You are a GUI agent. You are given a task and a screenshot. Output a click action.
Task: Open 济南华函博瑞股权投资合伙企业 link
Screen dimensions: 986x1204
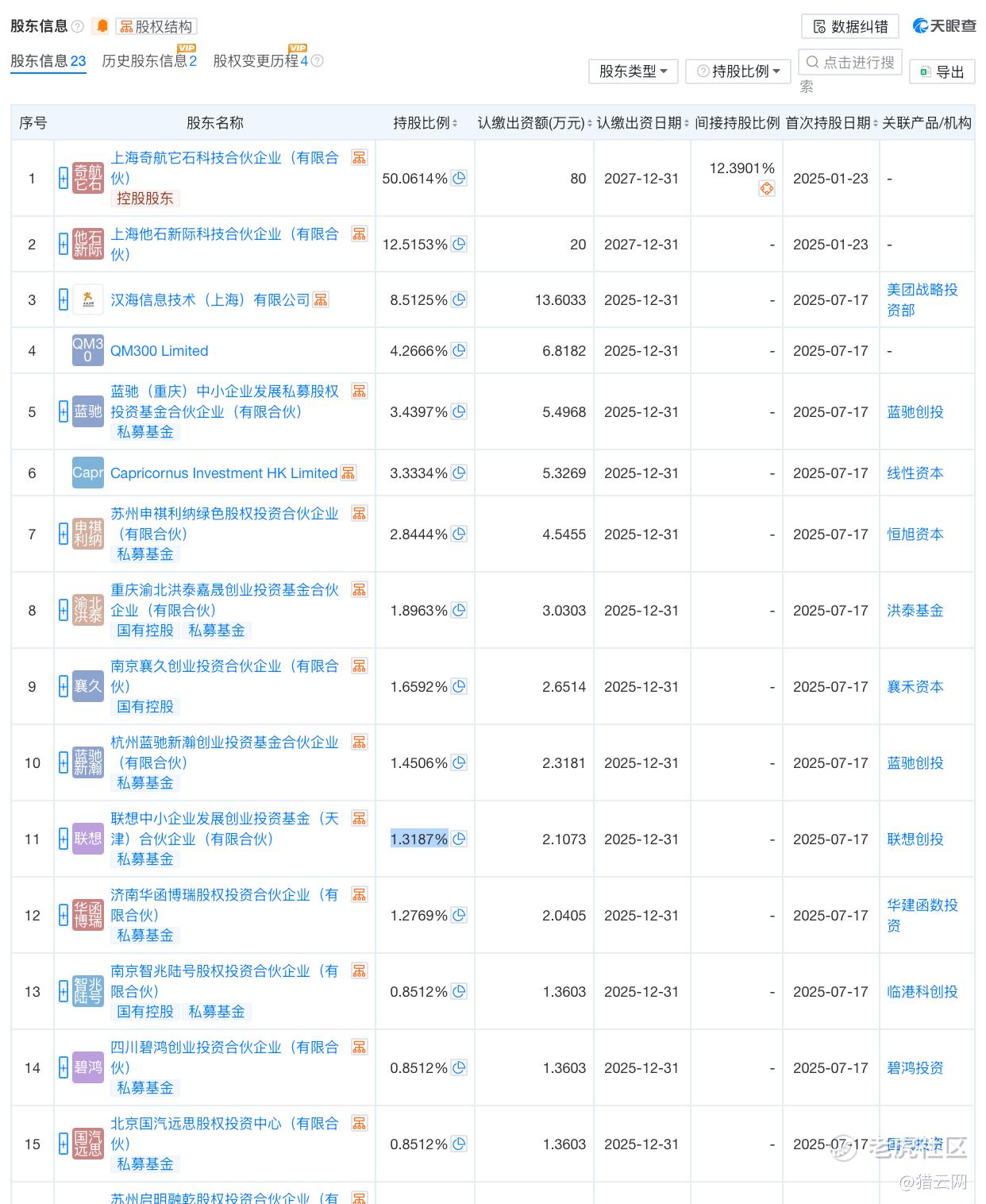pos(225,905)
